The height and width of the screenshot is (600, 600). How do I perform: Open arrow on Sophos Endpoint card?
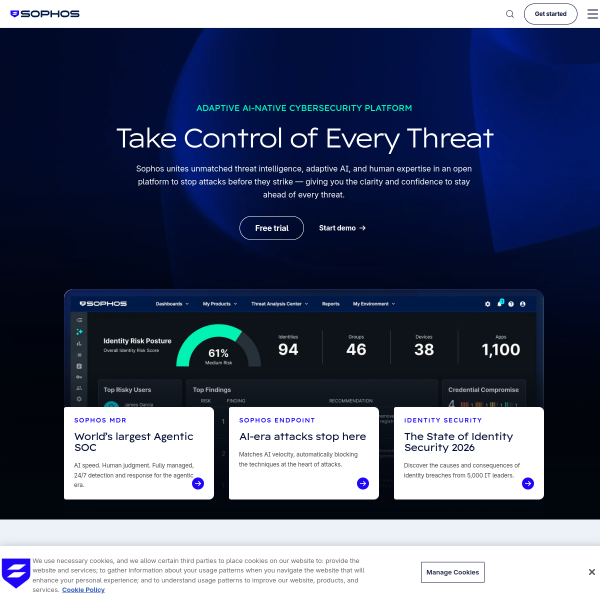click(363, 483)
